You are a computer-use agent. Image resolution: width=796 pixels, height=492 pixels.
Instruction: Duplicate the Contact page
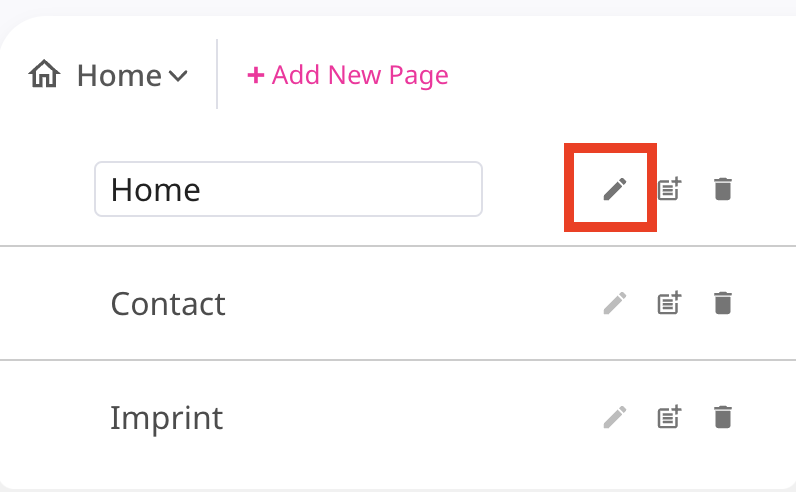pyautogui.click(x=670, y=303)
